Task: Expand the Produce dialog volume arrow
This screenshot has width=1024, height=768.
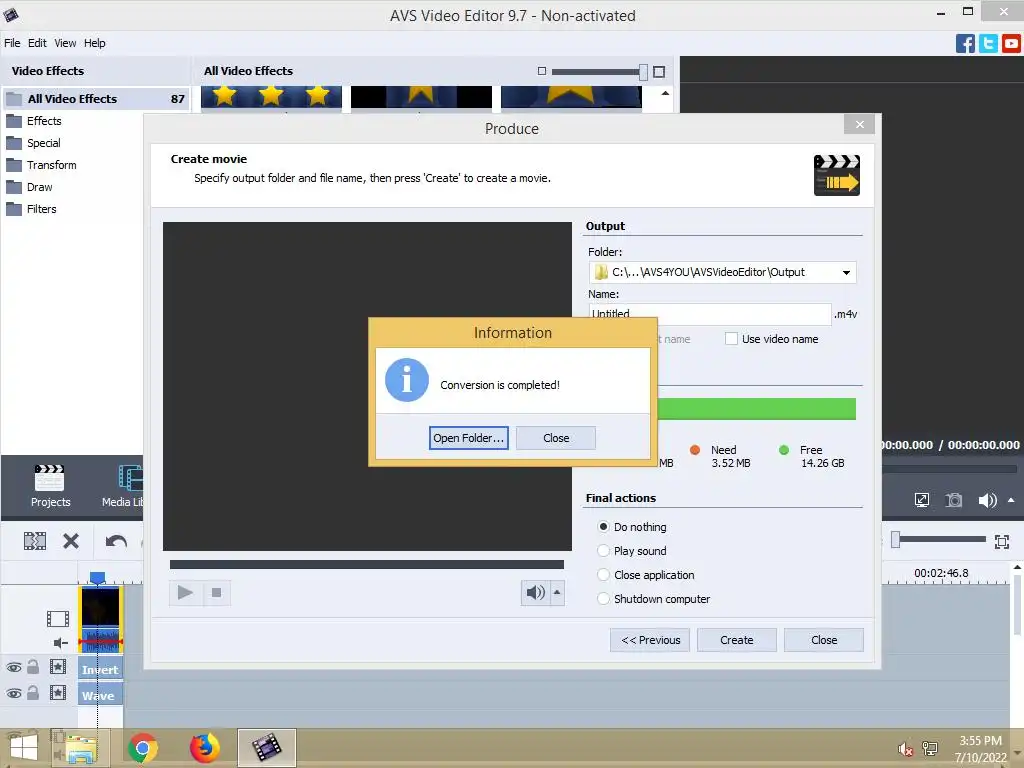Action: tap(557, 592)
